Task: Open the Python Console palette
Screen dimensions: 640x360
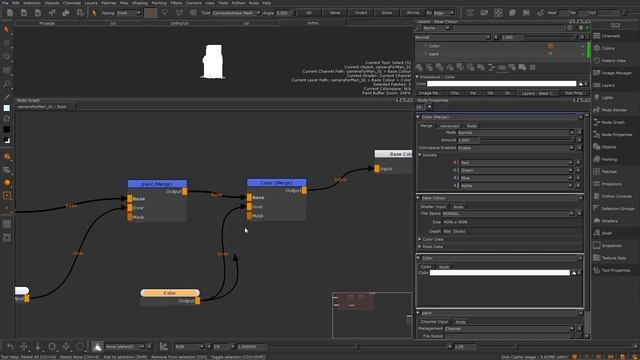Action: coord(612,196)
